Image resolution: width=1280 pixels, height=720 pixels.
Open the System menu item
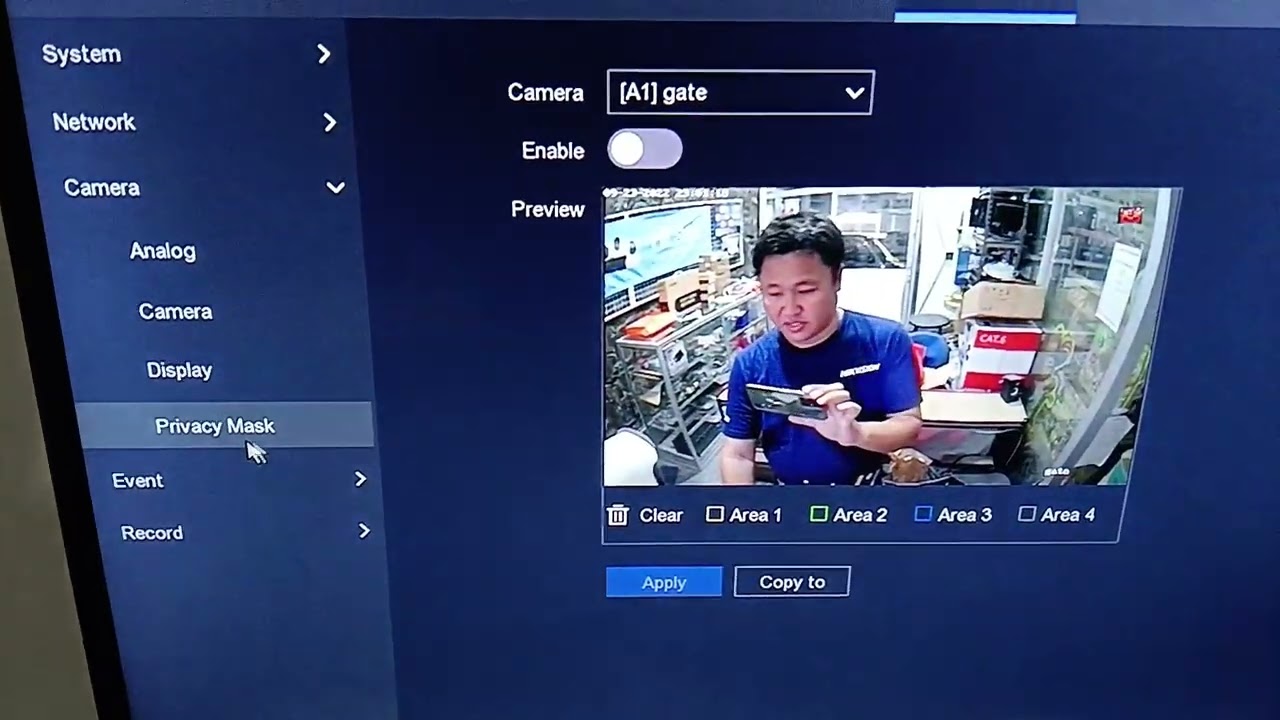81,54
